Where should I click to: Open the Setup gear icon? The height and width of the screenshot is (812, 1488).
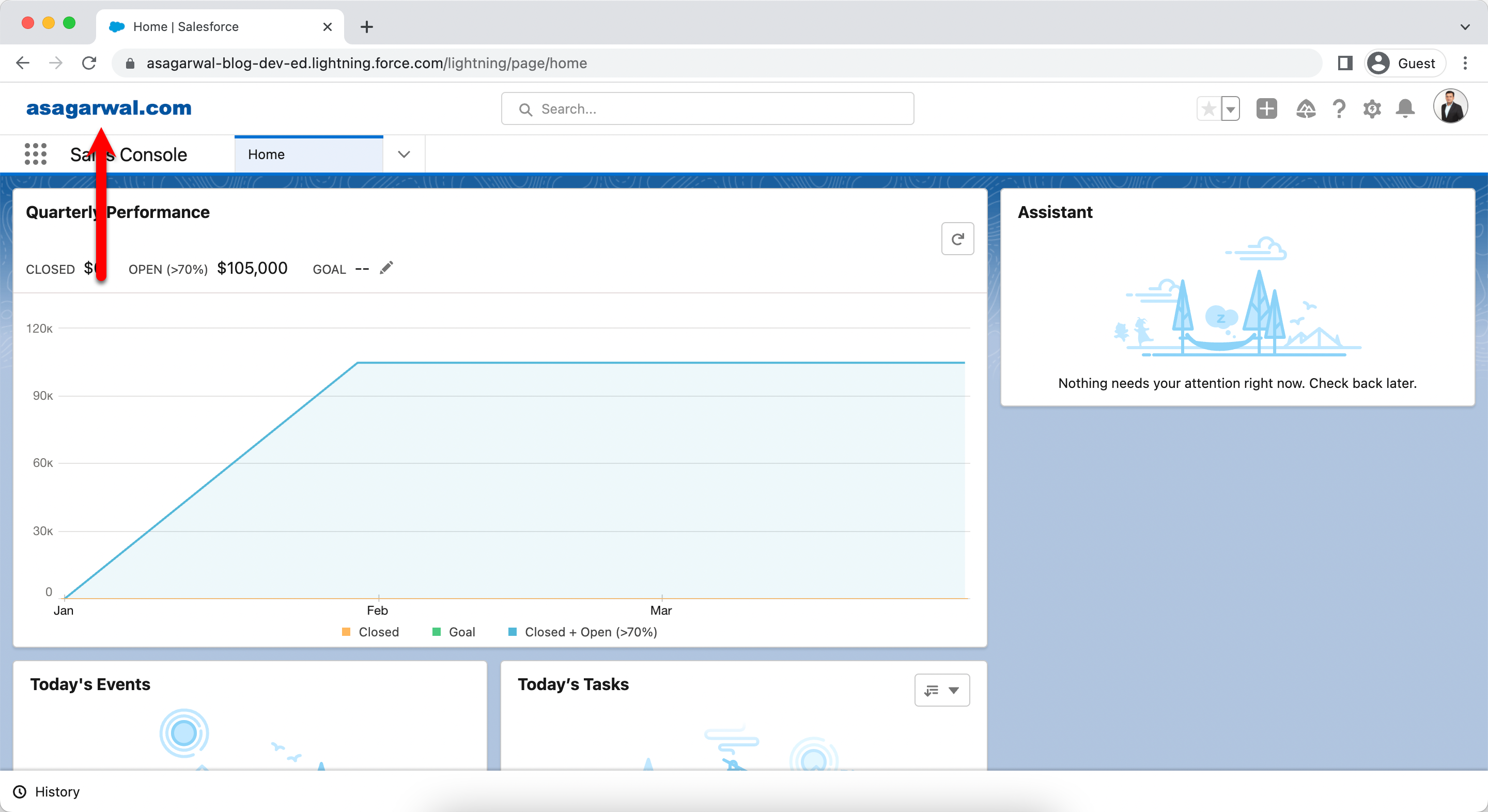coord(1372,108)
